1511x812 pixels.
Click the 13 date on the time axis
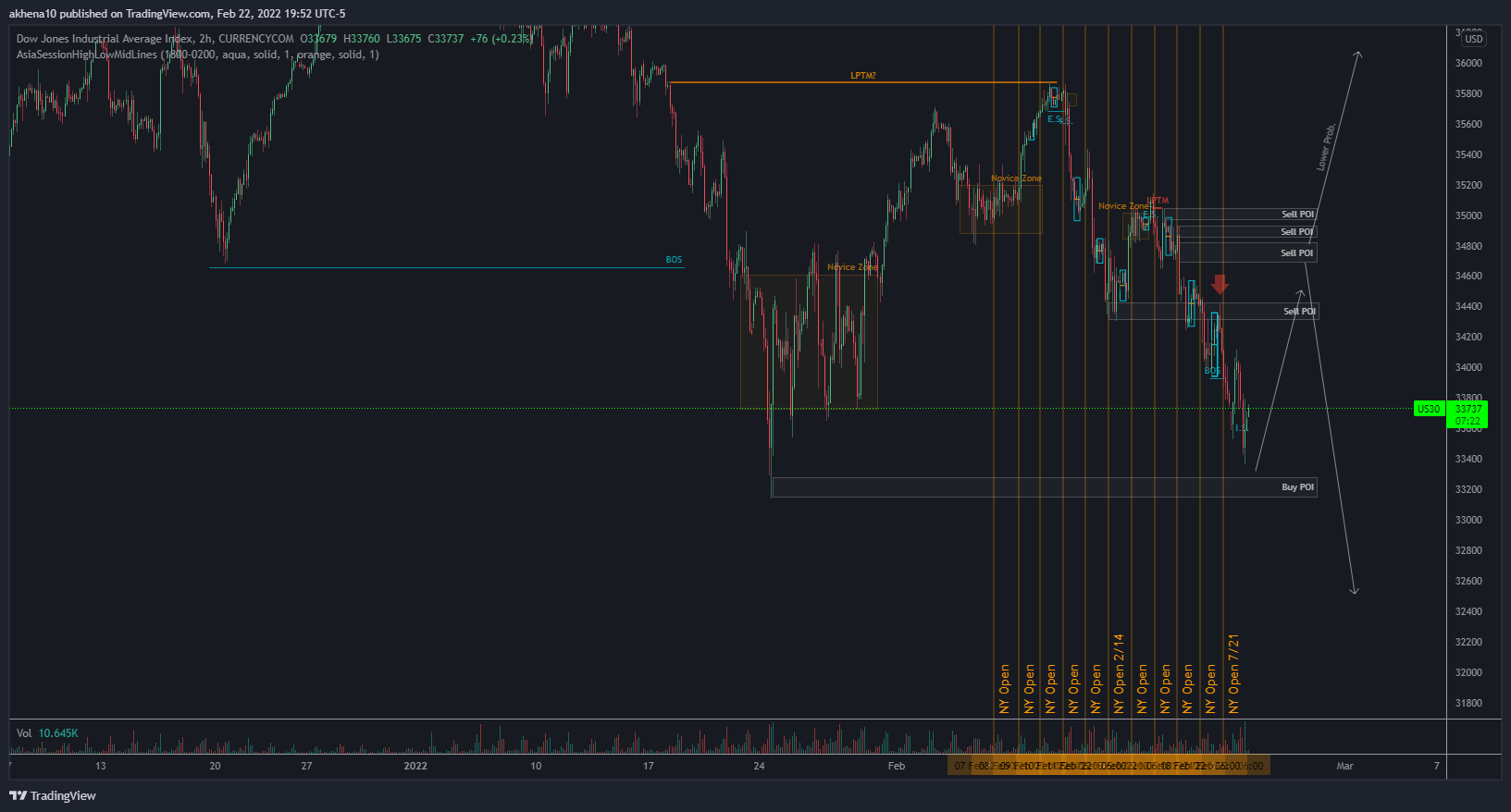(101, 766)
